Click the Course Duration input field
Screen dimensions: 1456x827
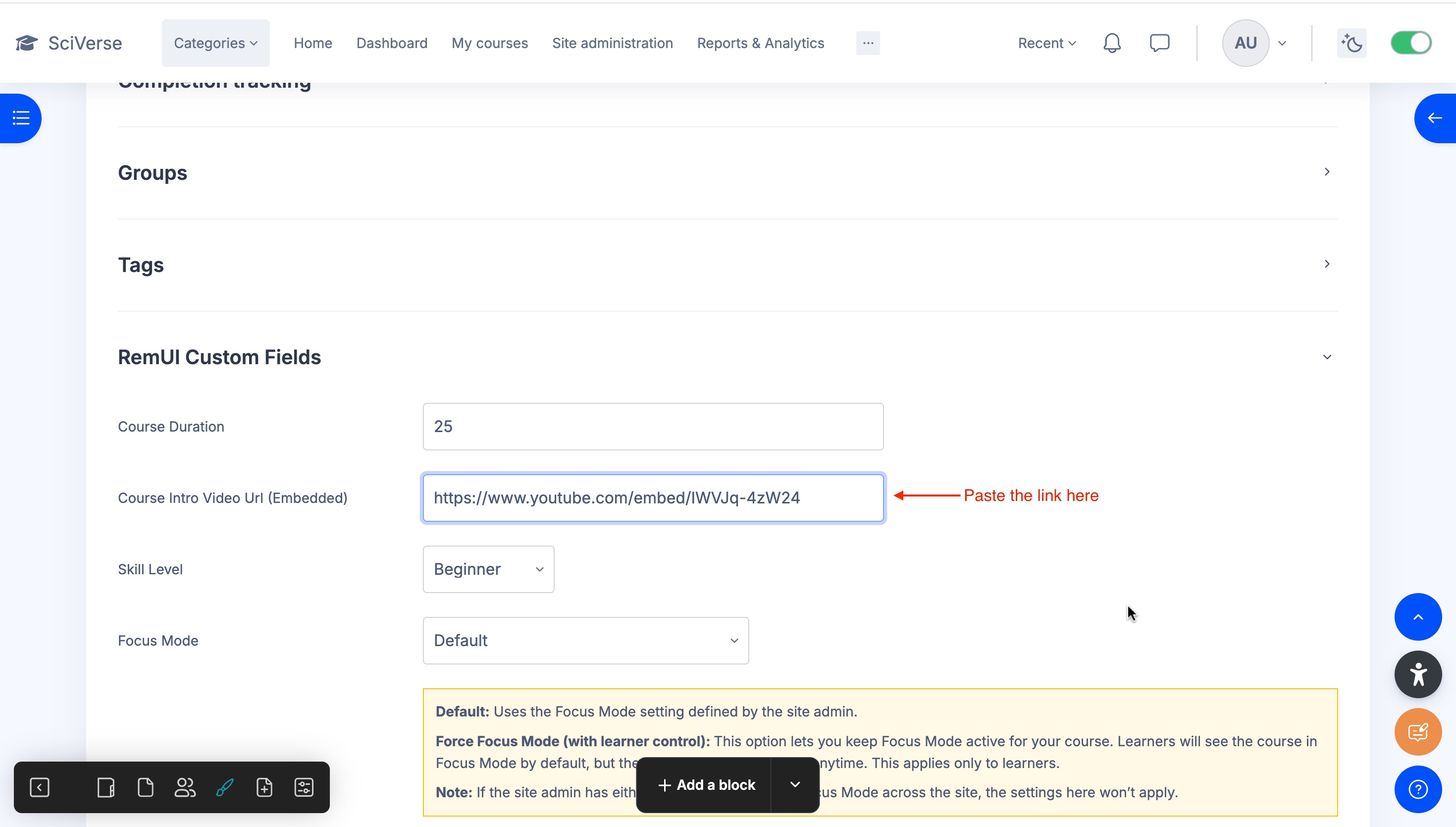pos(653,427)
